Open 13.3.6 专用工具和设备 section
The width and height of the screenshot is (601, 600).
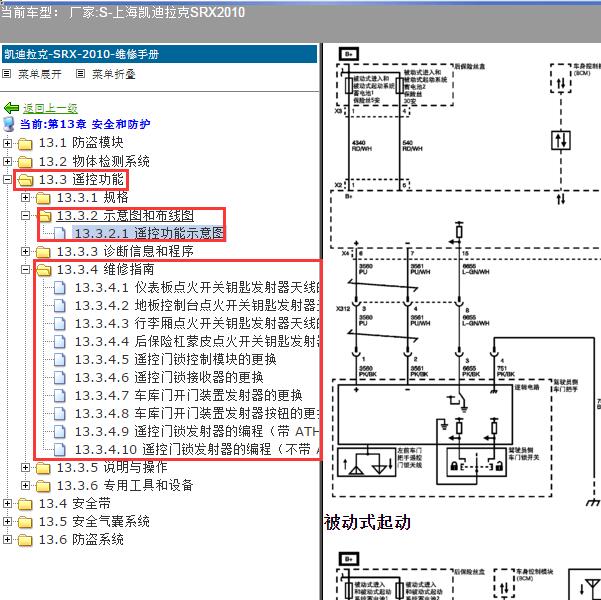pos(125,485)
